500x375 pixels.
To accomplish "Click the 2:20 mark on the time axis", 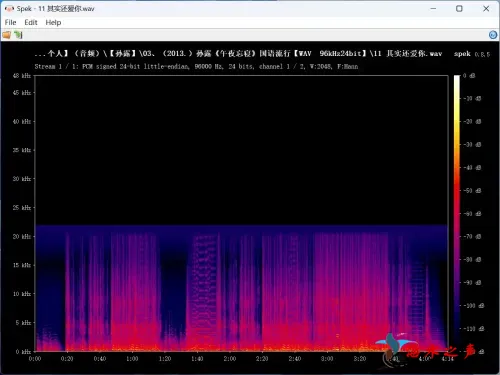I will pyautogui.click(x=262, y=359).
